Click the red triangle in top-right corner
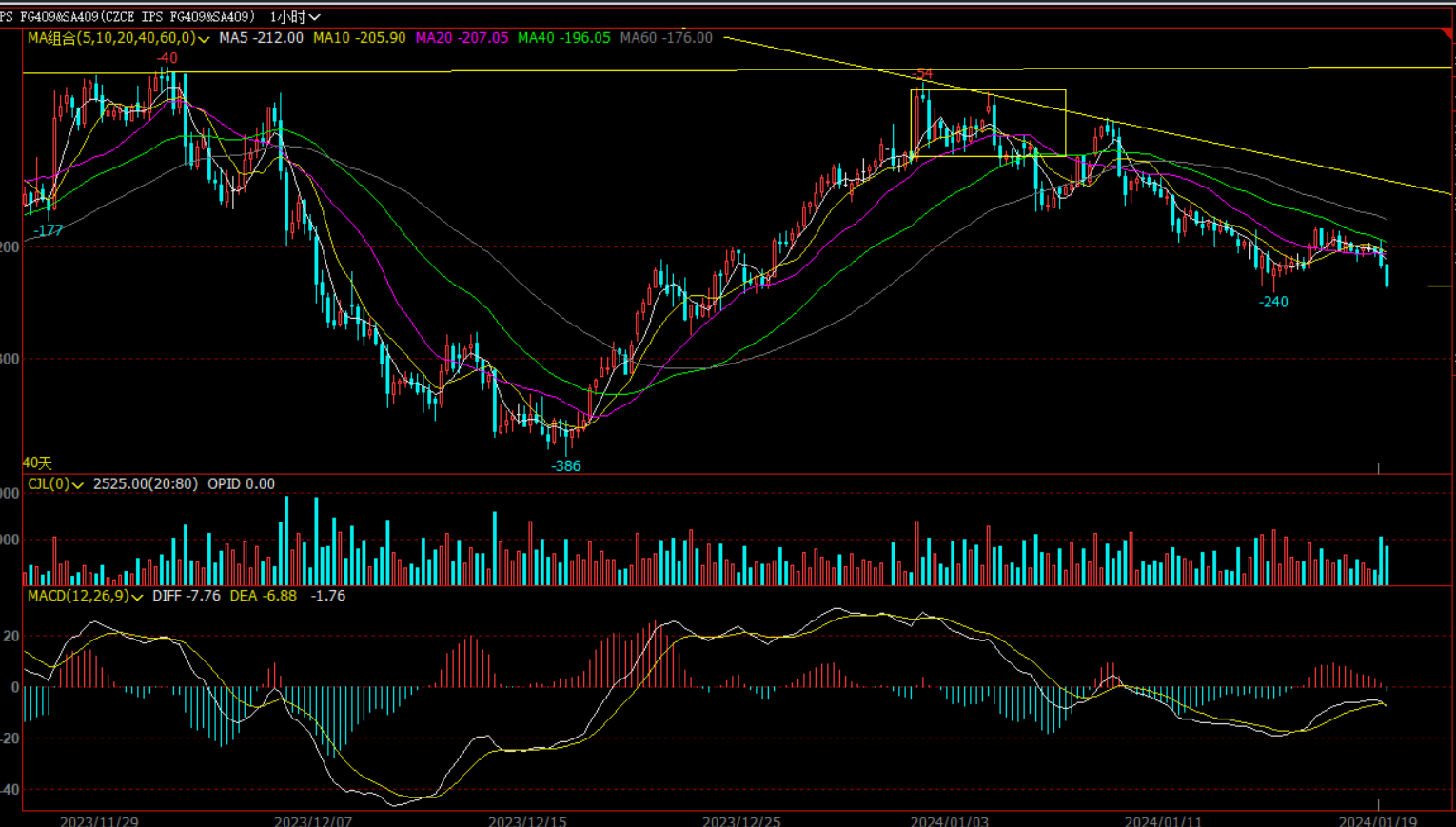1456x827 pixels. click(x=1447, y=34)
